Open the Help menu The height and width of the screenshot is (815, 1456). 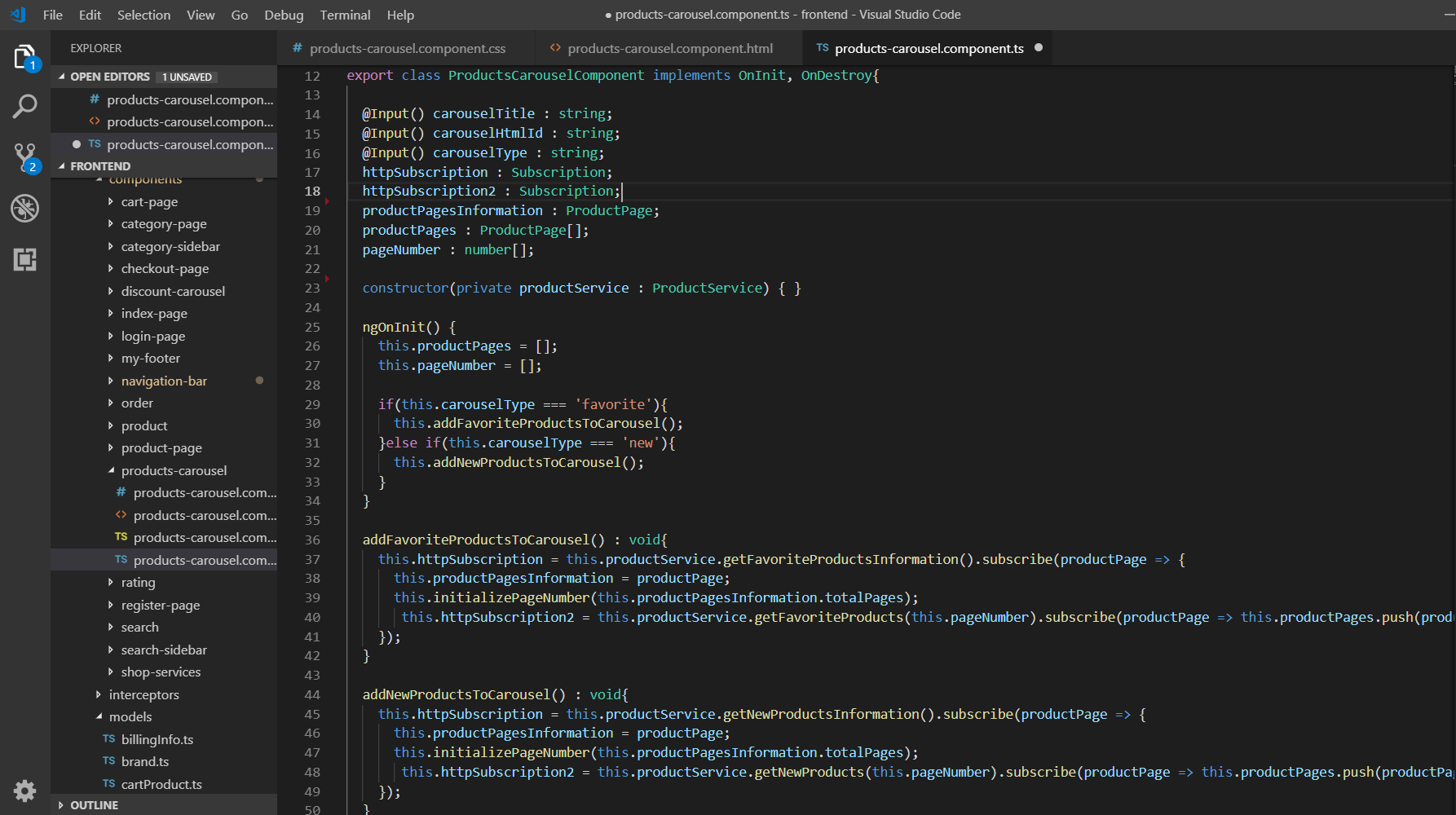pos(400,15)
